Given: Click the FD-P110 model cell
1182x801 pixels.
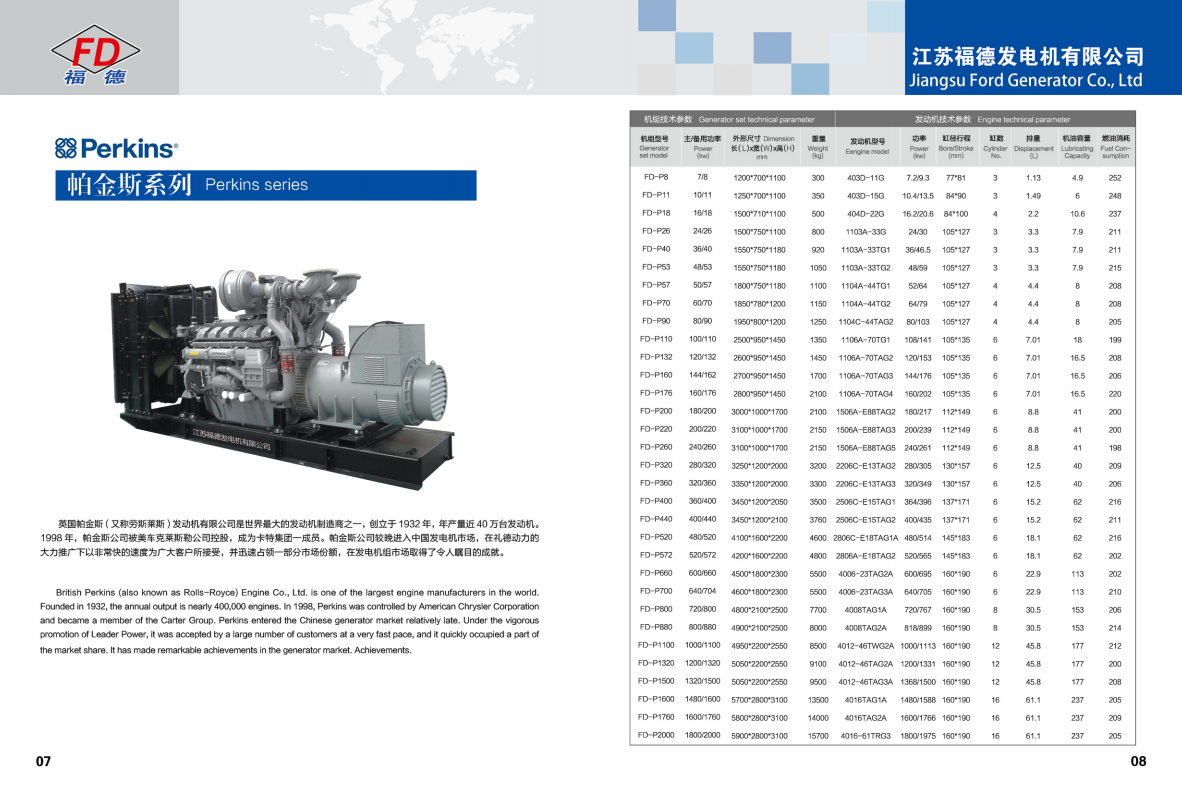Looking at the screenshot, I should [656, 340].
